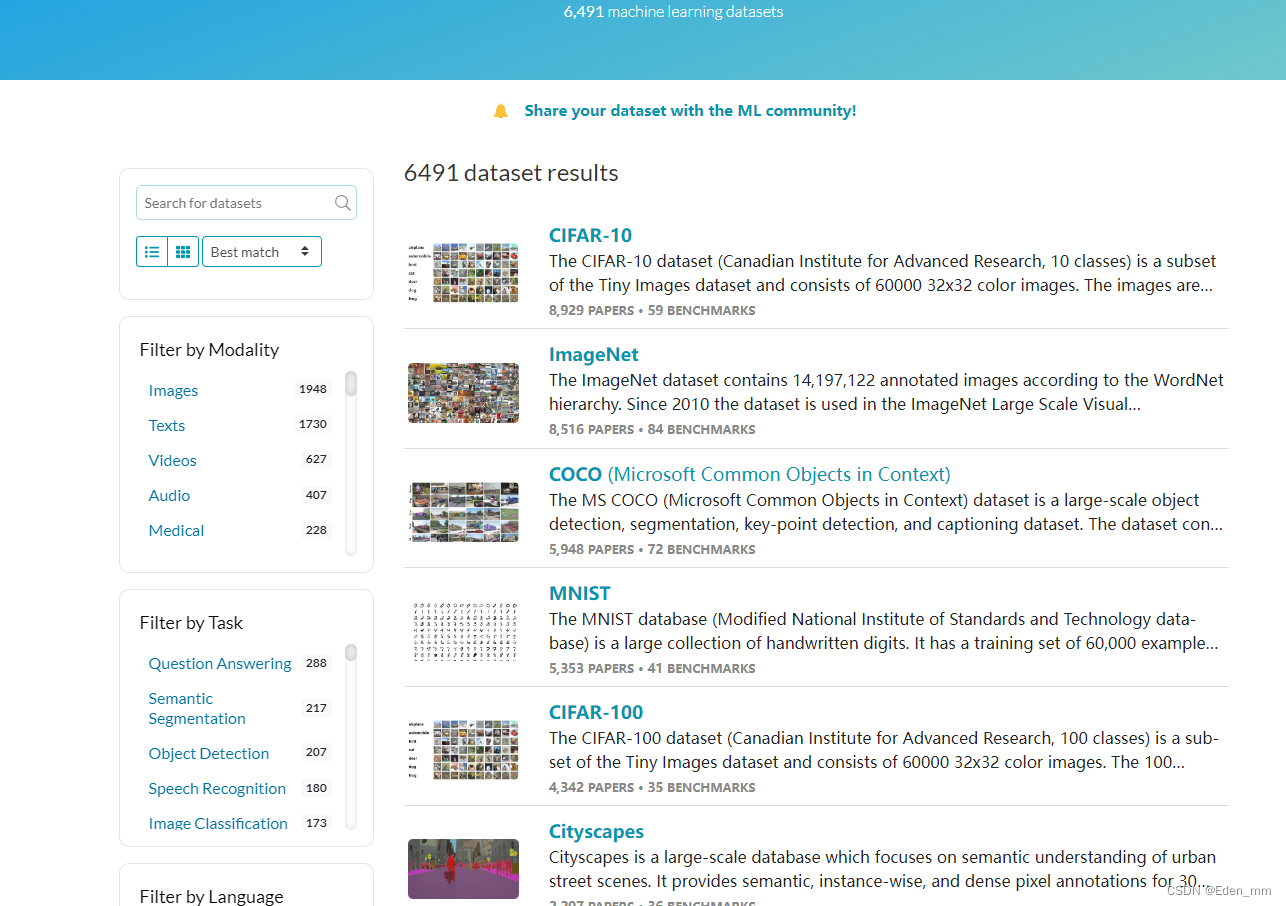Open the CIFAR-100 dataset title
The image size is (1286, 906).
[x=596, y=712]
